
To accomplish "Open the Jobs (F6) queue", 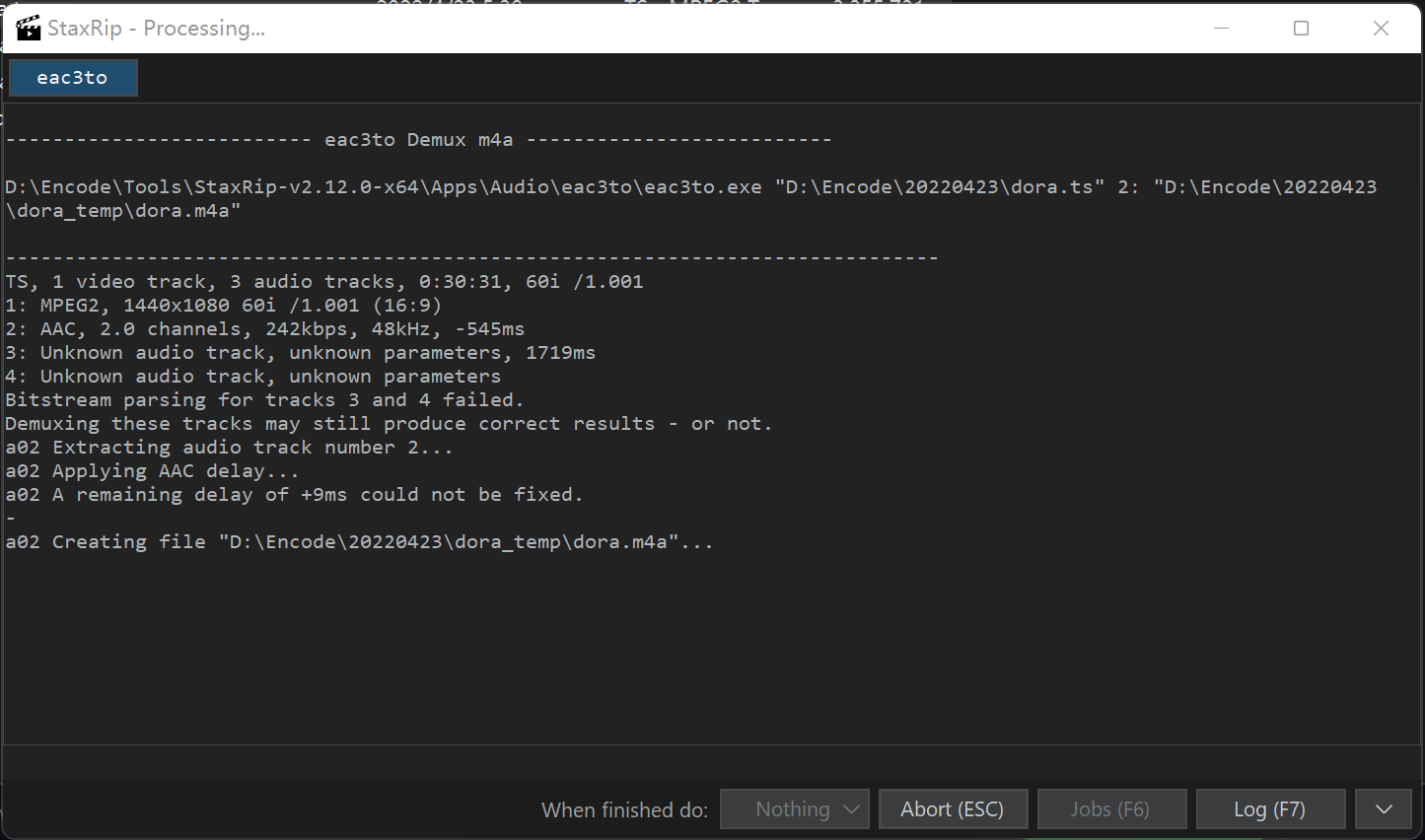I will (1111, 808).
